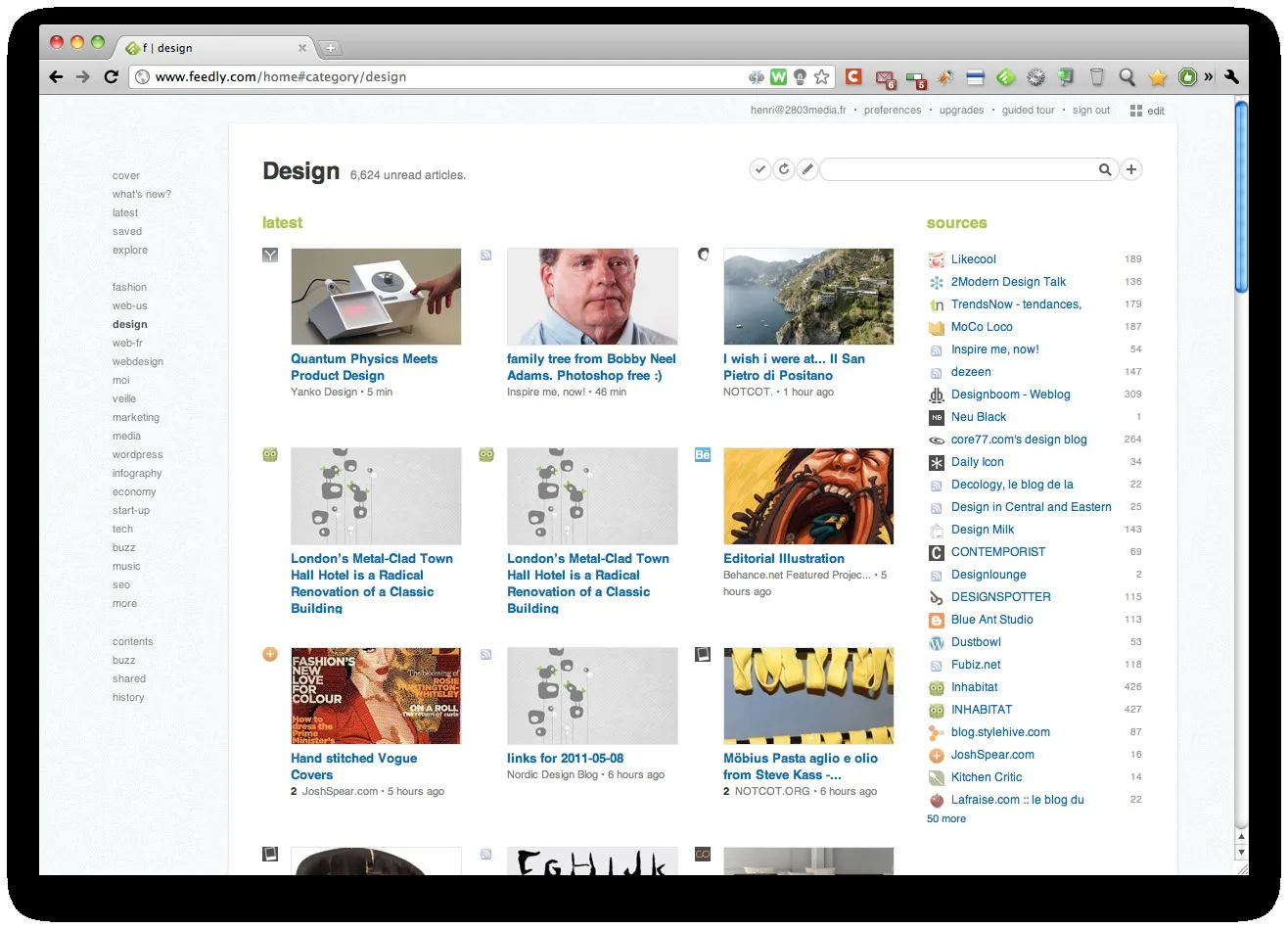
Task: Open the mail checker extension with badge 6
Action: (885, 77)
